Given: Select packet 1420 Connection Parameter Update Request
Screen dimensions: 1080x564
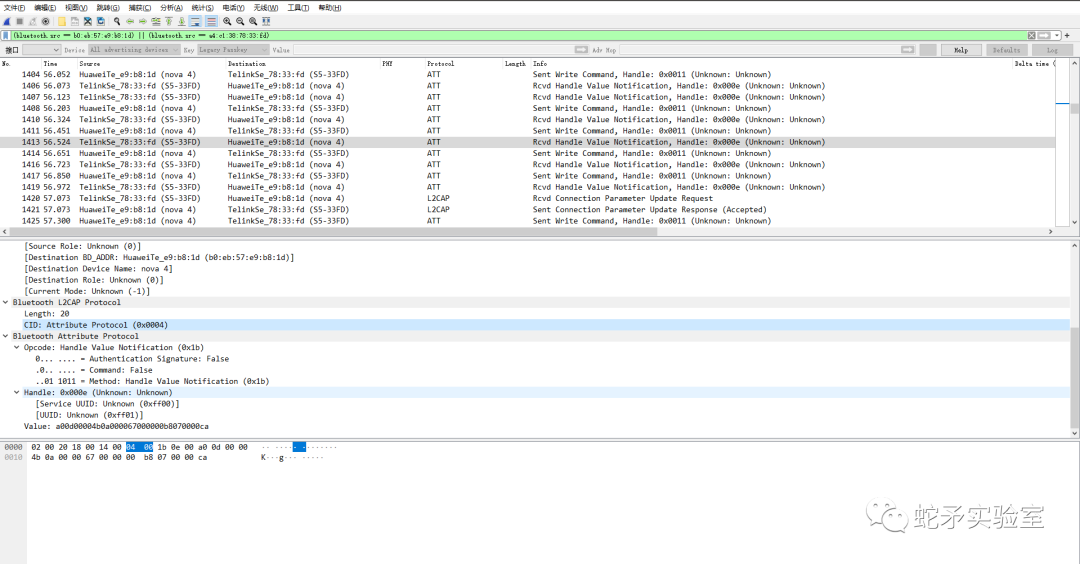Looking at the screenshot, I should tap(528, 198).
